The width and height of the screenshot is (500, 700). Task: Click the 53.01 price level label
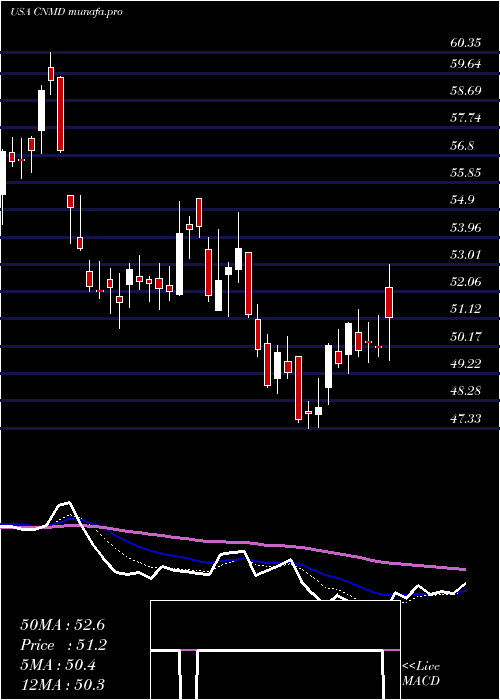(x=466, y=255)
